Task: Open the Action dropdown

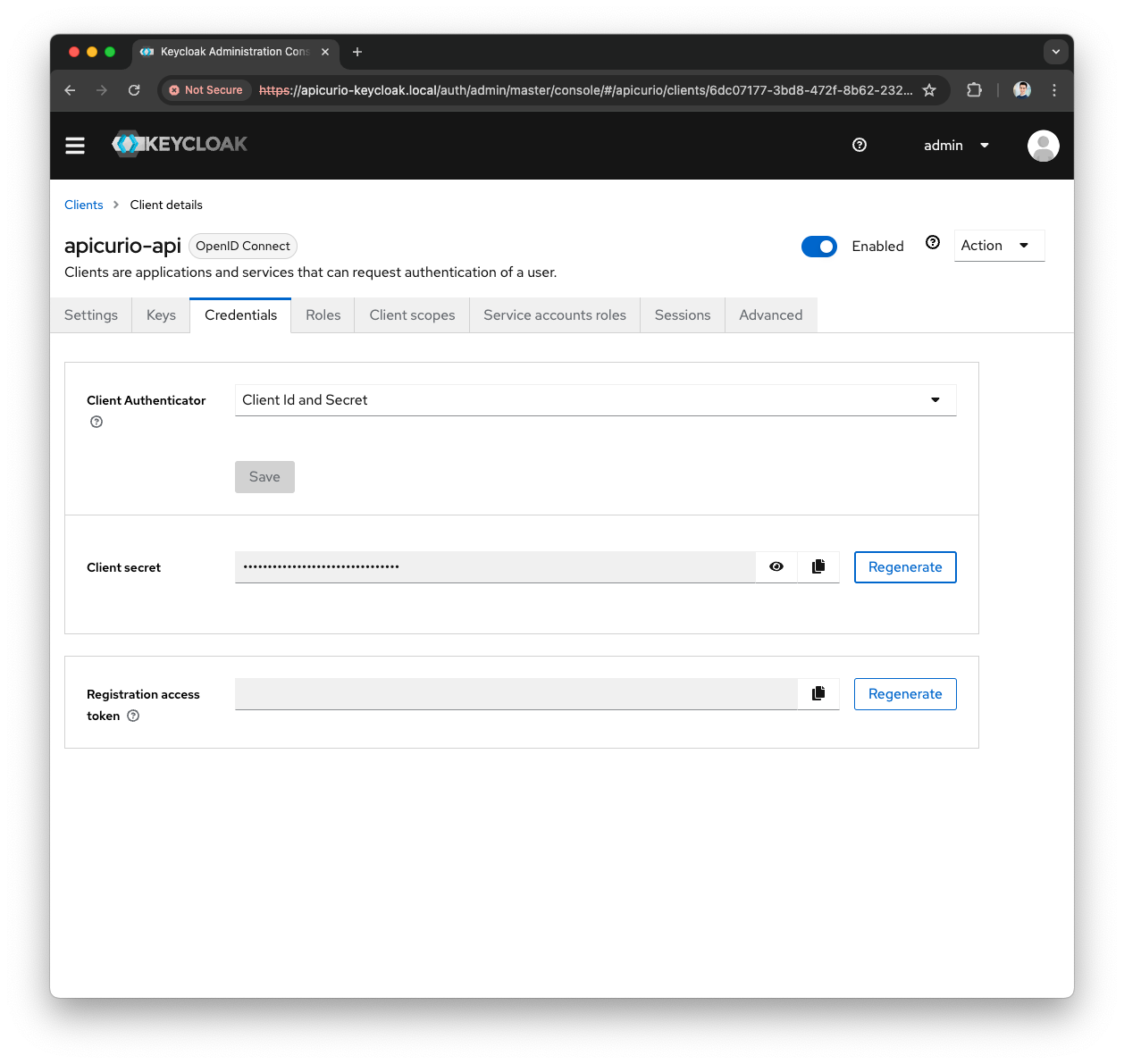Action: 998,245
